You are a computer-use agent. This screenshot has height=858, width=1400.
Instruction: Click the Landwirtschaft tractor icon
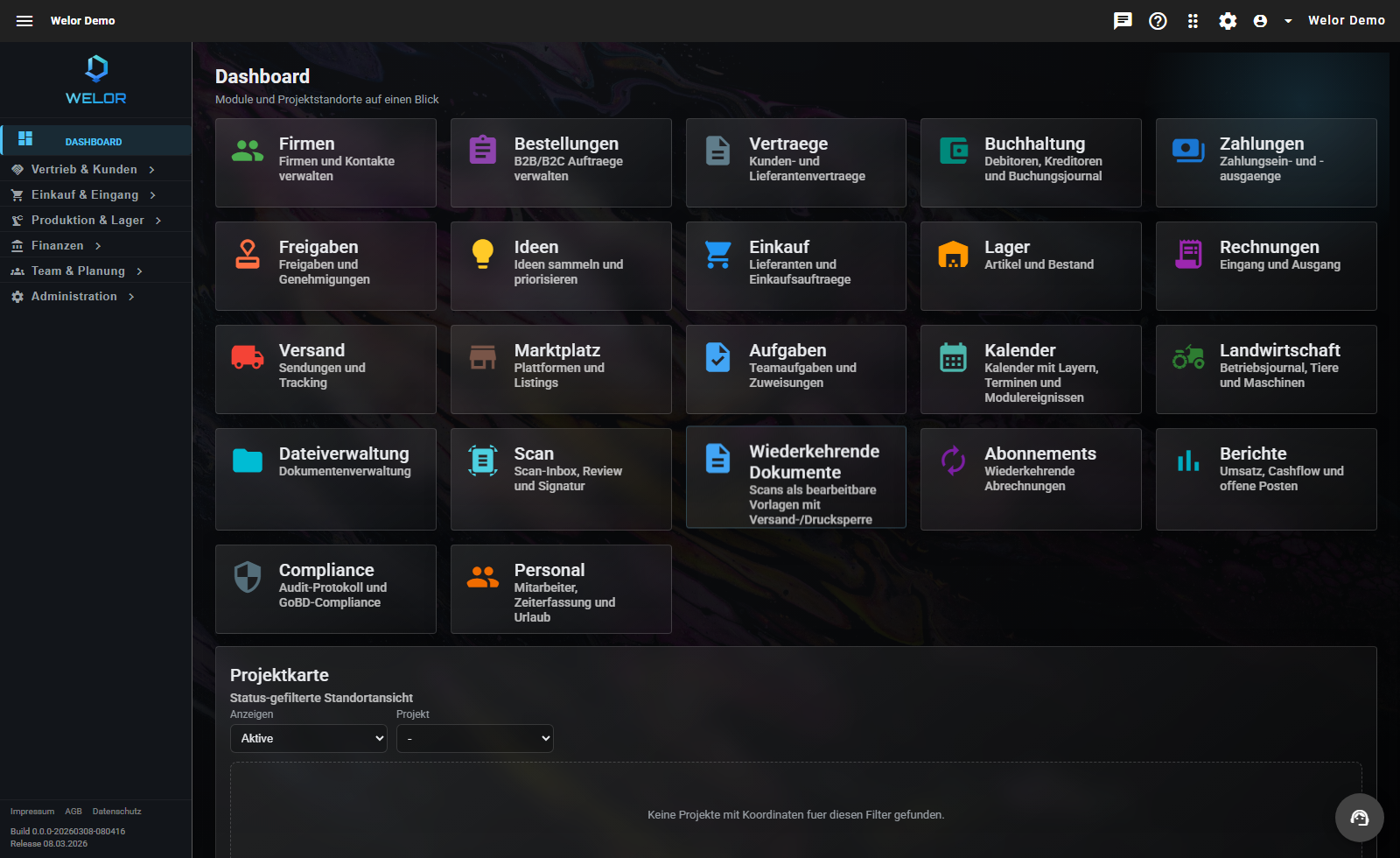[1187, 357]
